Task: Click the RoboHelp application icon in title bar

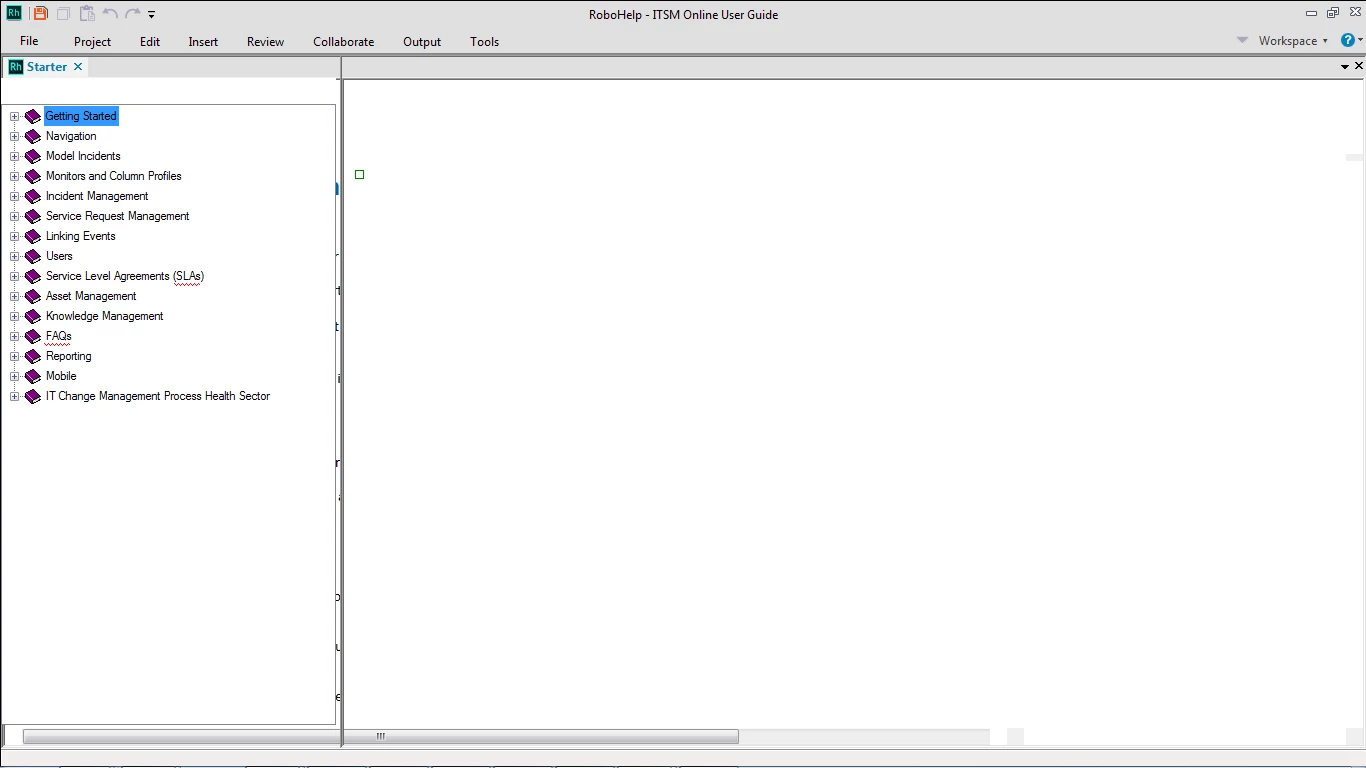Action: coord(14,14)
